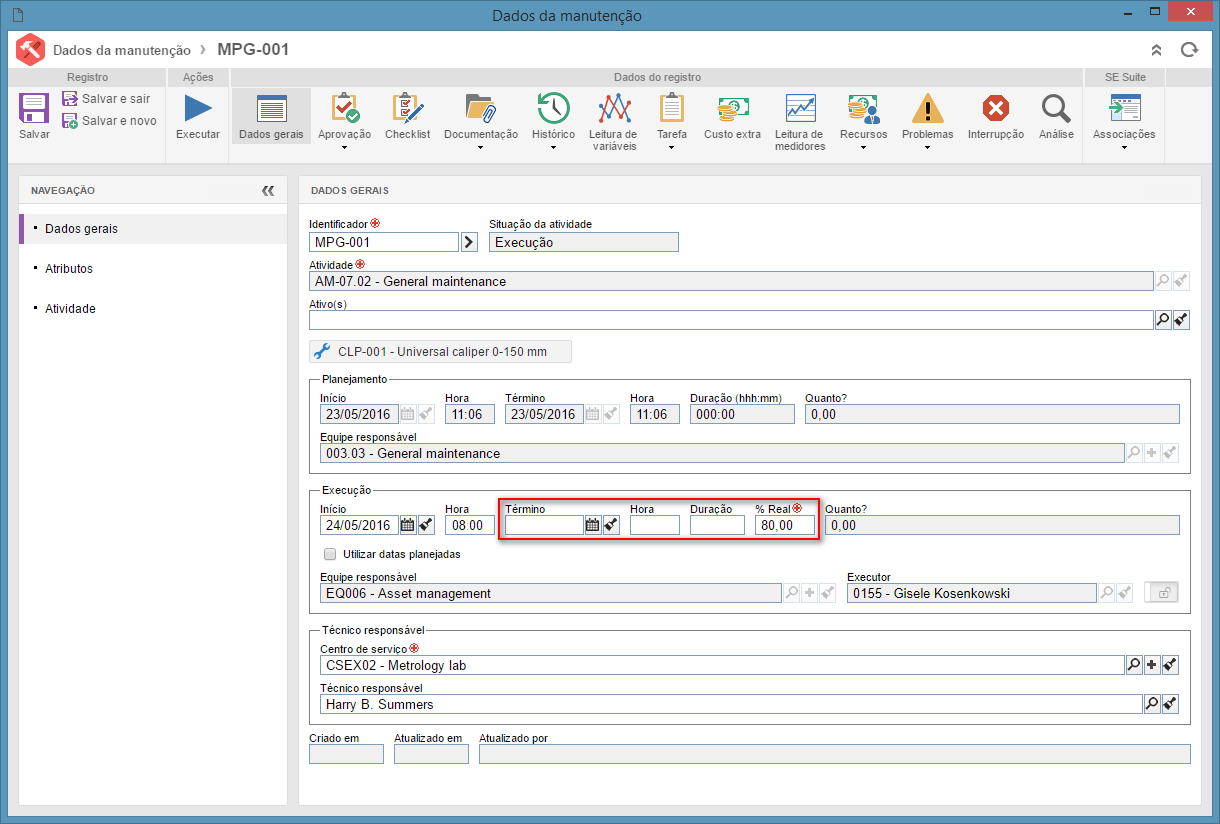This screenshot has width=1220, height=824.
Task: Open the Custo extra money icon
Action: coord(732,108)
